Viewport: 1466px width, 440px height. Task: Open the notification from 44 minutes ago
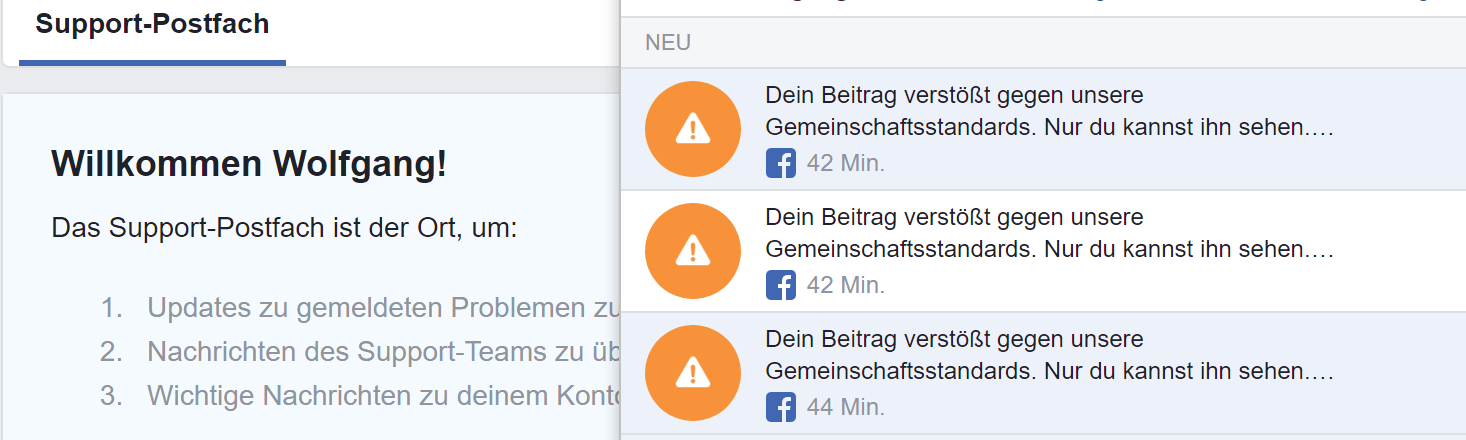[1043, 373]
